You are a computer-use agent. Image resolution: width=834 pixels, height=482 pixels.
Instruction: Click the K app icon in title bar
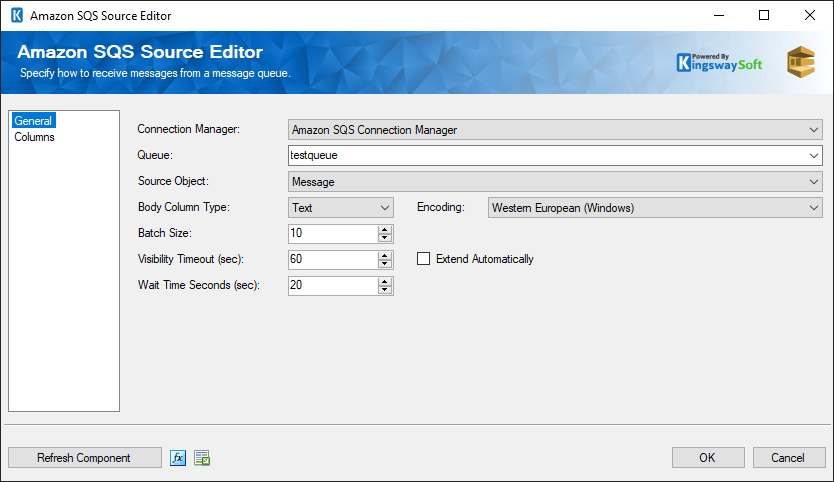click(17, 15)
